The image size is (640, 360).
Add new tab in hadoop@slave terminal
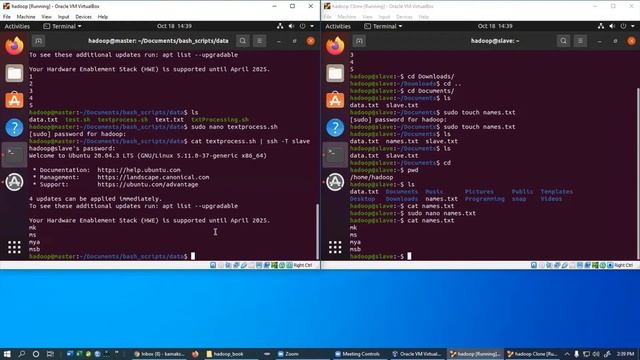359,41
